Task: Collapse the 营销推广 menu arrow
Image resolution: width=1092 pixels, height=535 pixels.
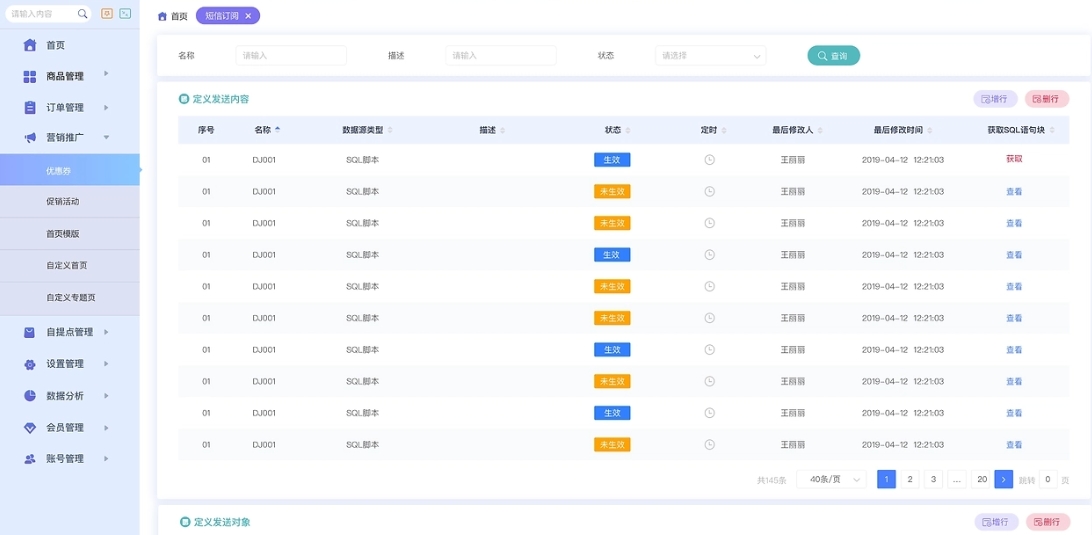Action: tap(107, 138)
